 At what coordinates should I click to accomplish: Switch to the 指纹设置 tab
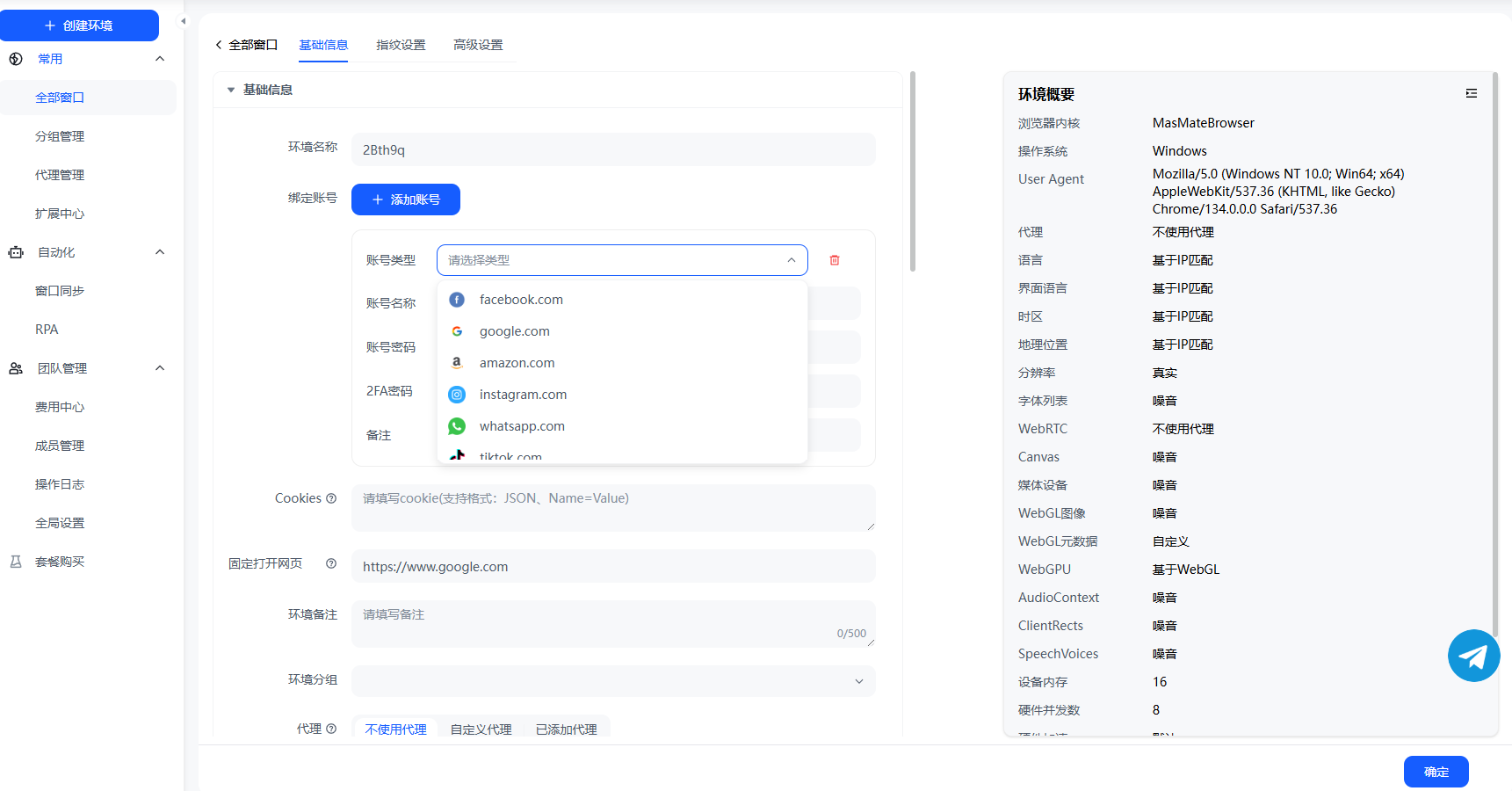pyautogui.click(x=401, y=45)
